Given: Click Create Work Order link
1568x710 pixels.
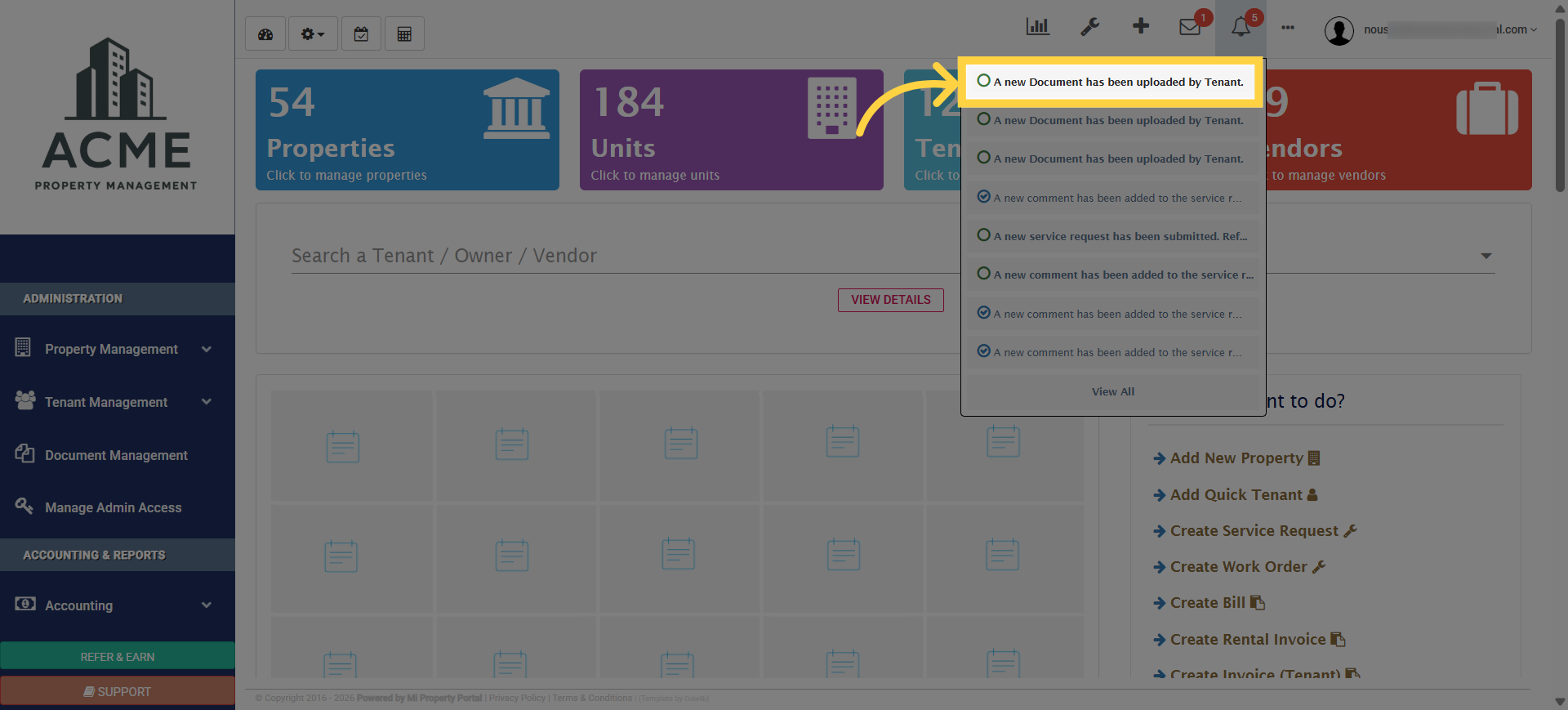Looking at the screenshot, I should (x=1239, y=567).
